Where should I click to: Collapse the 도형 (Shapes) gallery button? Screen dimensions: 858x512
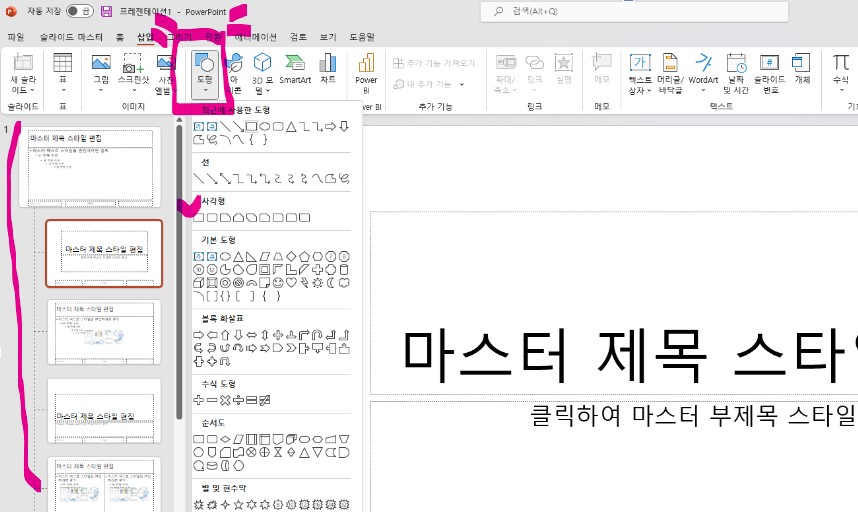[205, 75]
